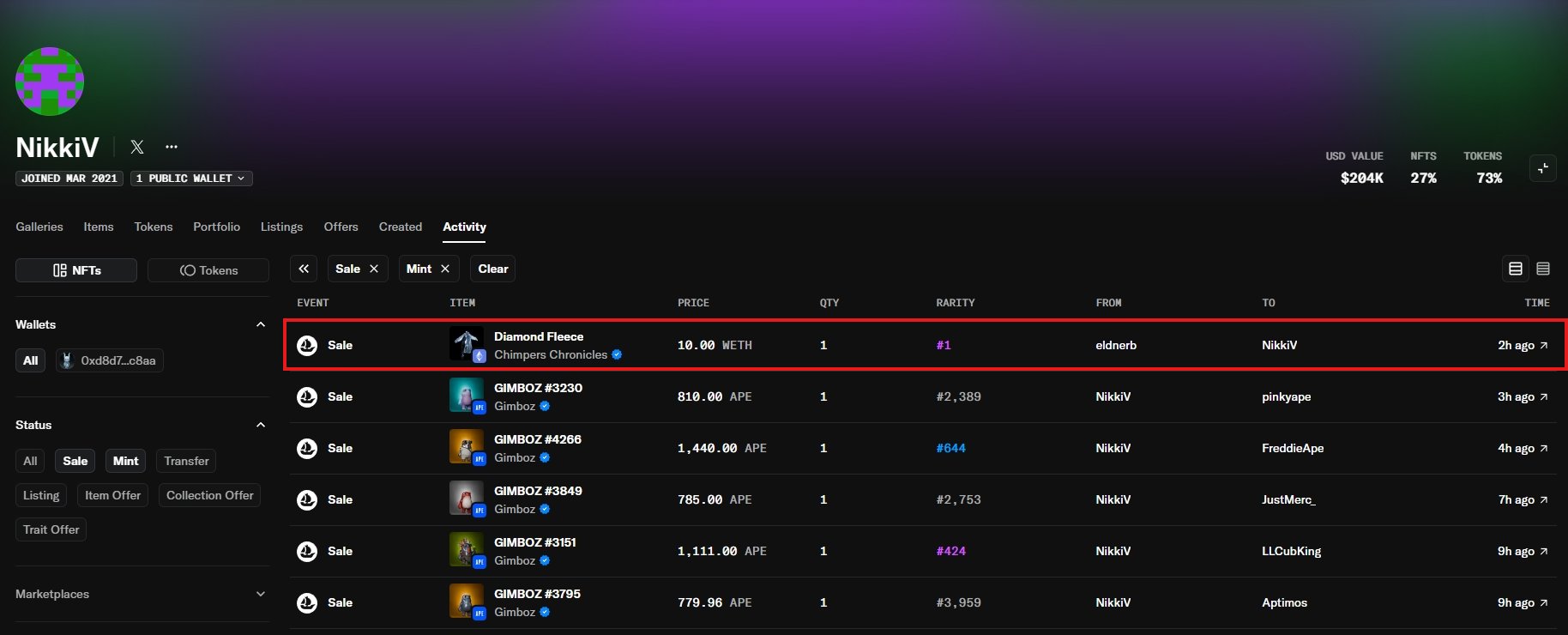Open NikkiV's X (Twitter) profile icon
Viewport: 1568px width, 635px height.
pos(137,147)
